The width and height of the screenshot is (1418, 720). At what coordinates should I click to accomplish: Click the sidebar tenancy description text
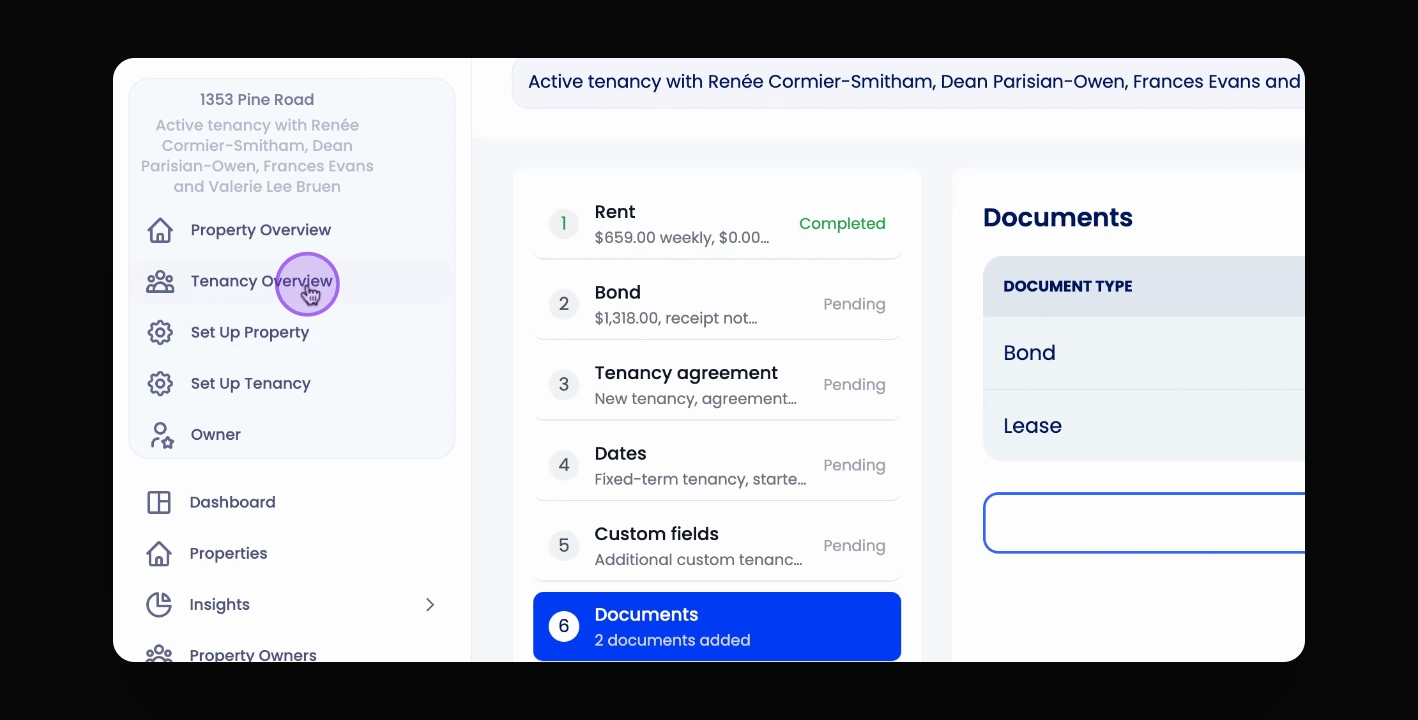point(257,156)
